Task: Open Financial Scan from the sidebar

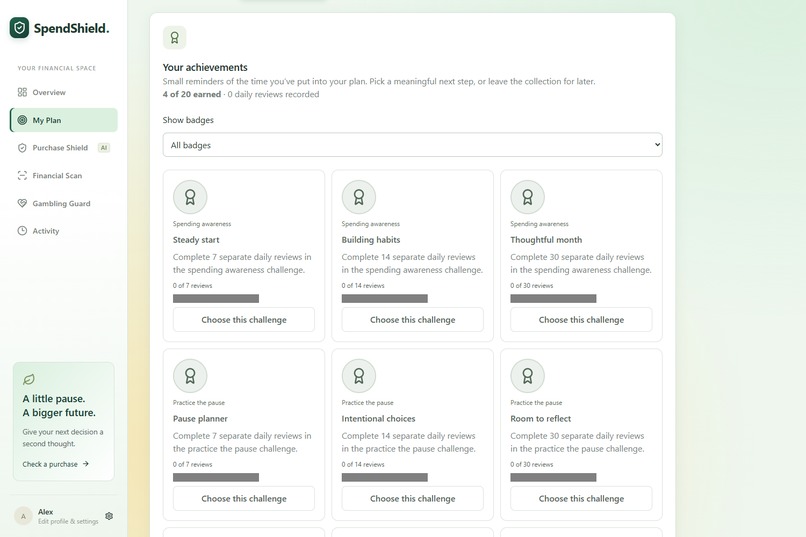Action: click(x=64, y=176)
